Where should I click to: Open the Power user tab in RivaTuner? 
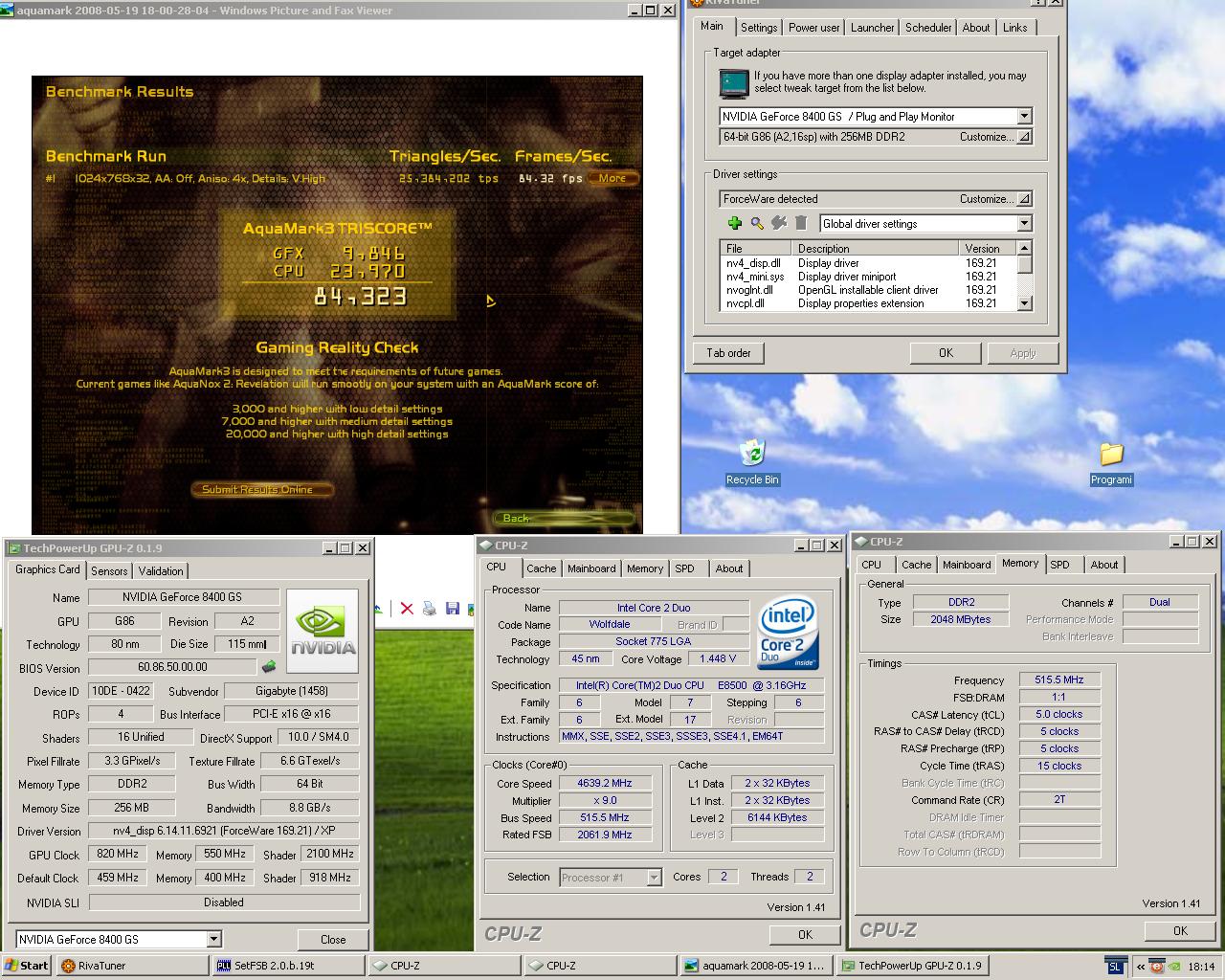point(814,28)
